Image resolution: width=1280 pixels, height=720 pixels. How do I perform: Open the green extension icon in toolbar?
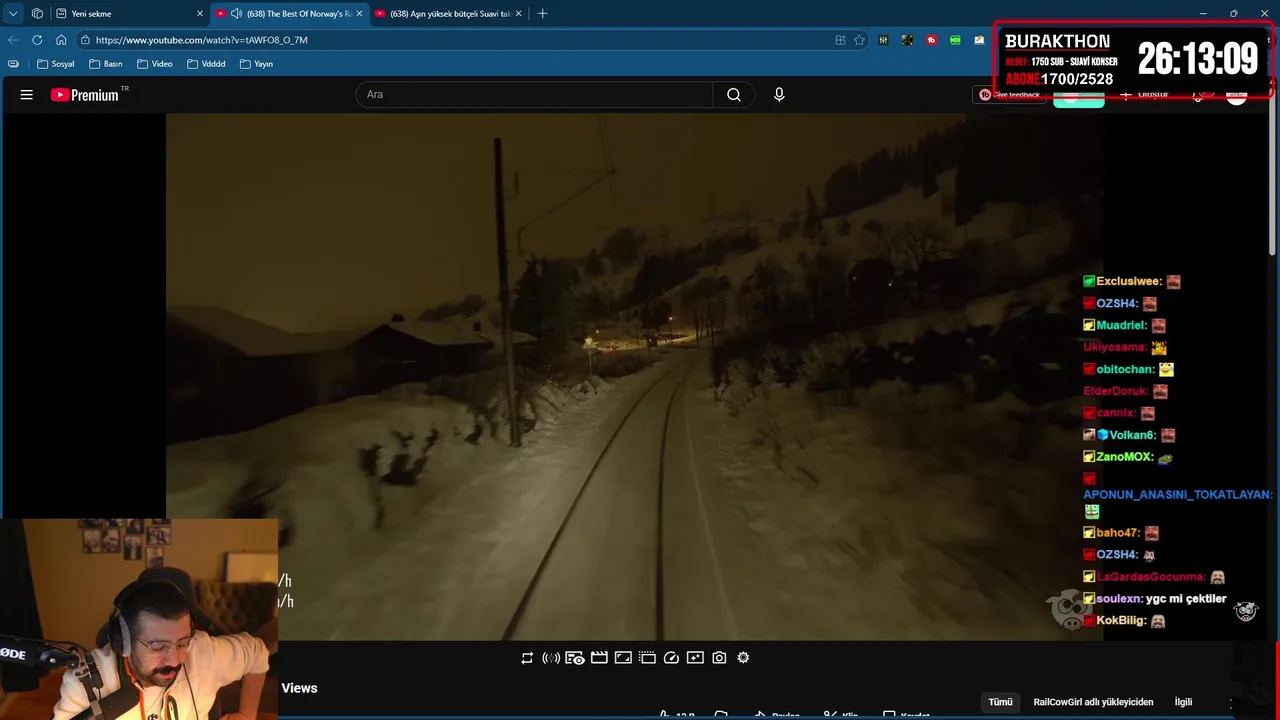click(x=955, y=40)
